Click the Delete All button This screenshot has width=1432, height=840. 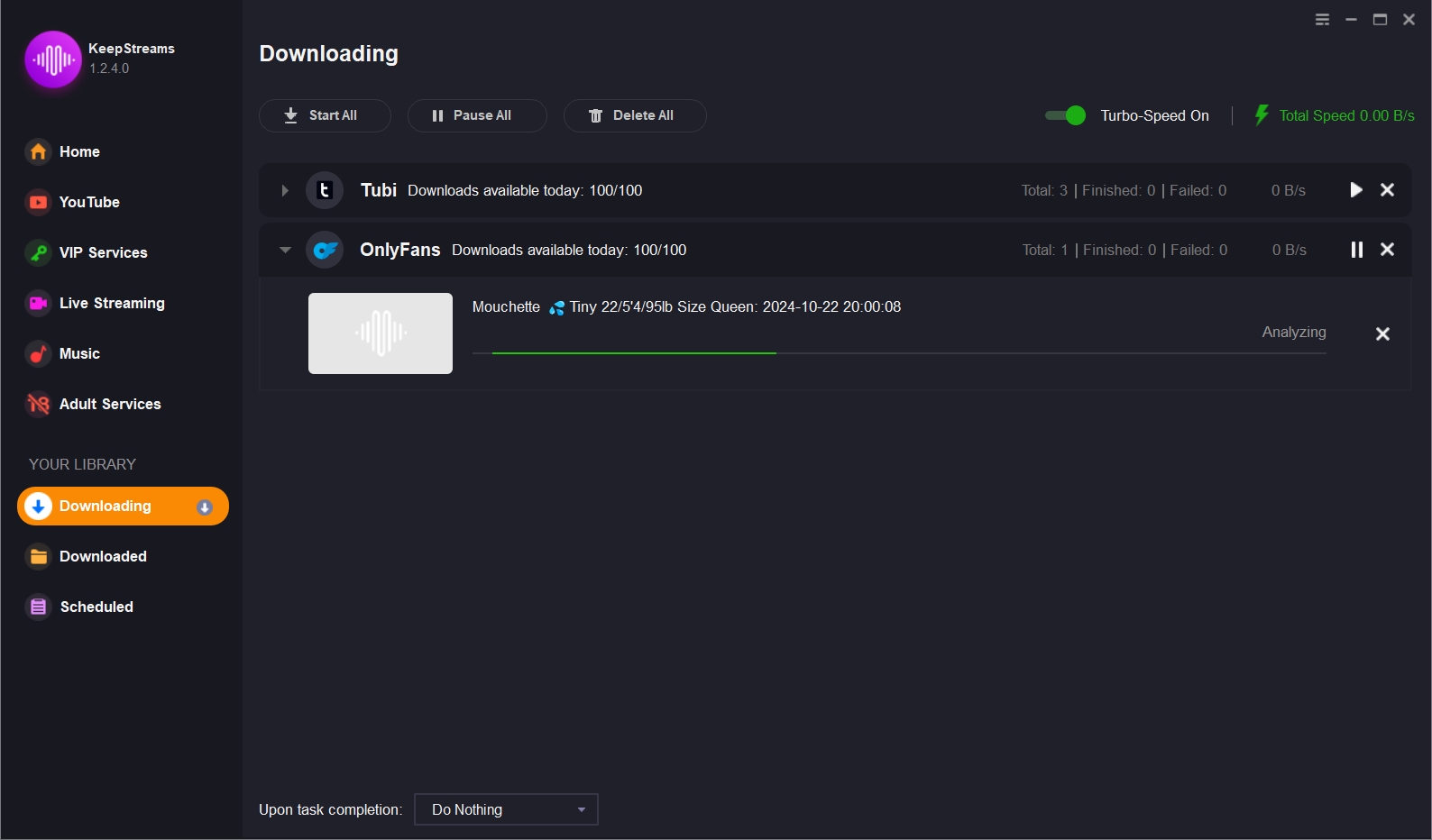(635, 115)
